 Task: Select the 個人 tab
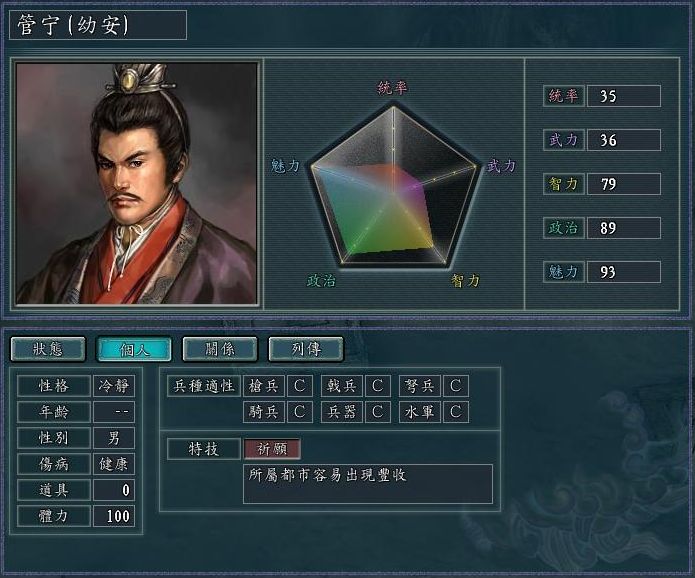pos(134,349)
